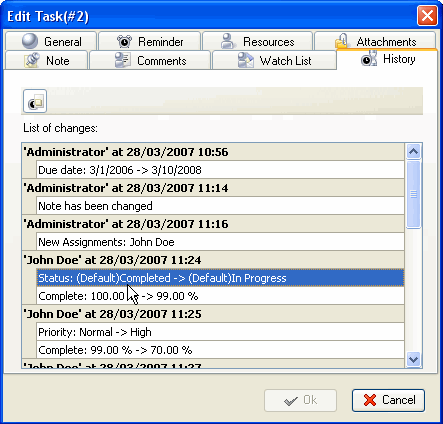Open the Watch List tab
Viewport: 443px width, 424px height.
274,60
